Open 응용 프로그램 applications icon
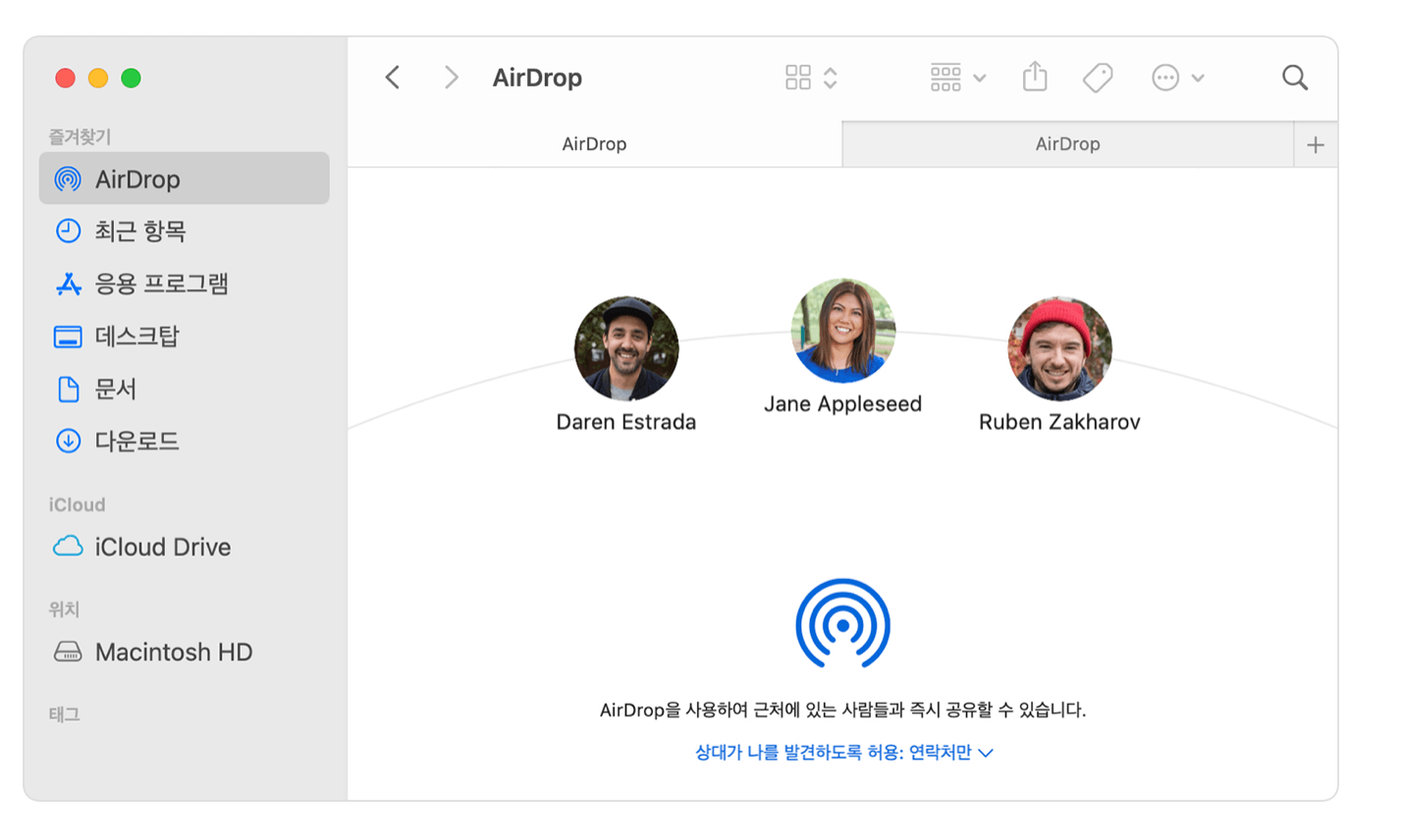 (68, 284)
